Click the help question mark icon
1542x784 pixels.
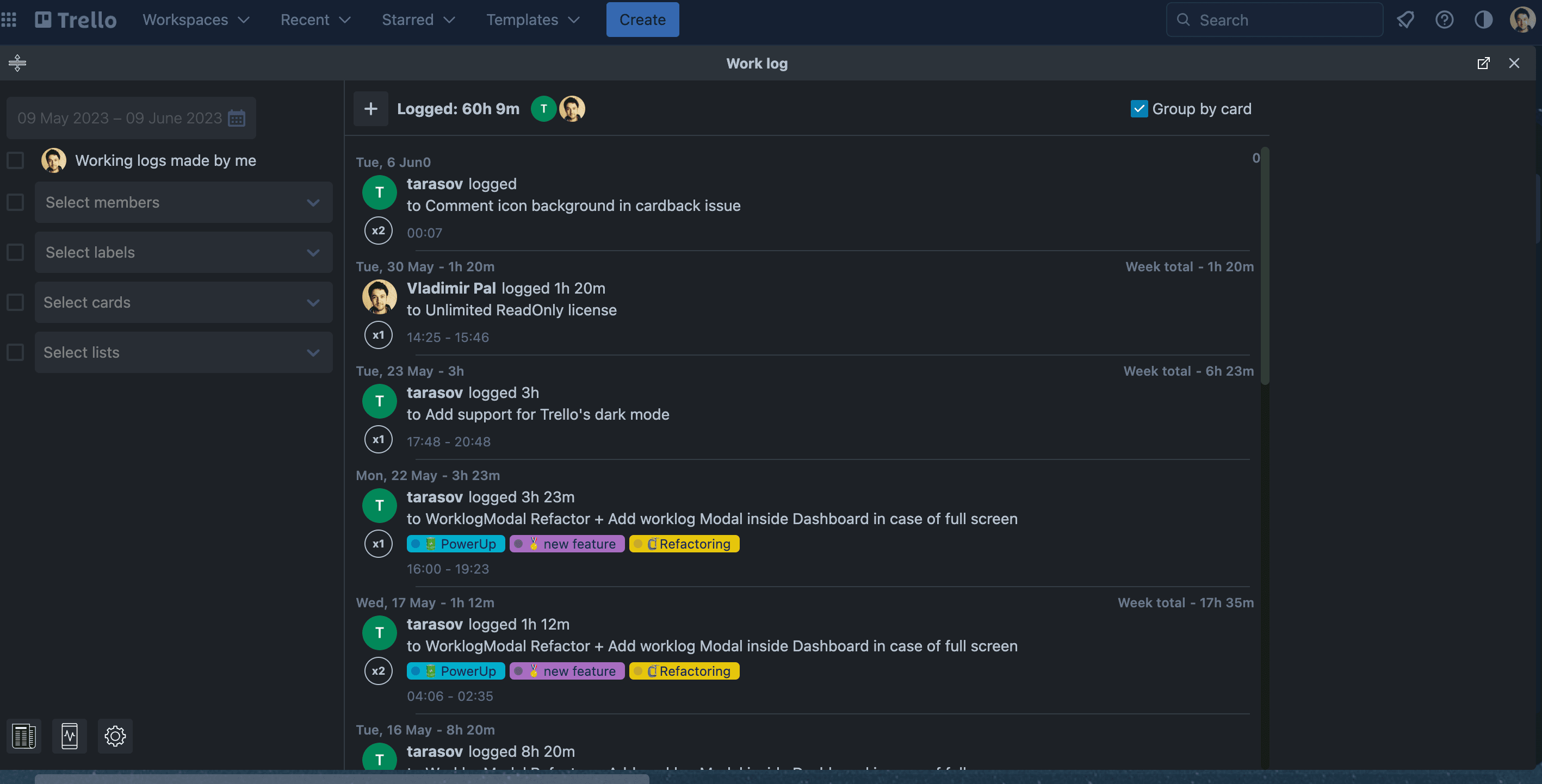coord(1444,20)
